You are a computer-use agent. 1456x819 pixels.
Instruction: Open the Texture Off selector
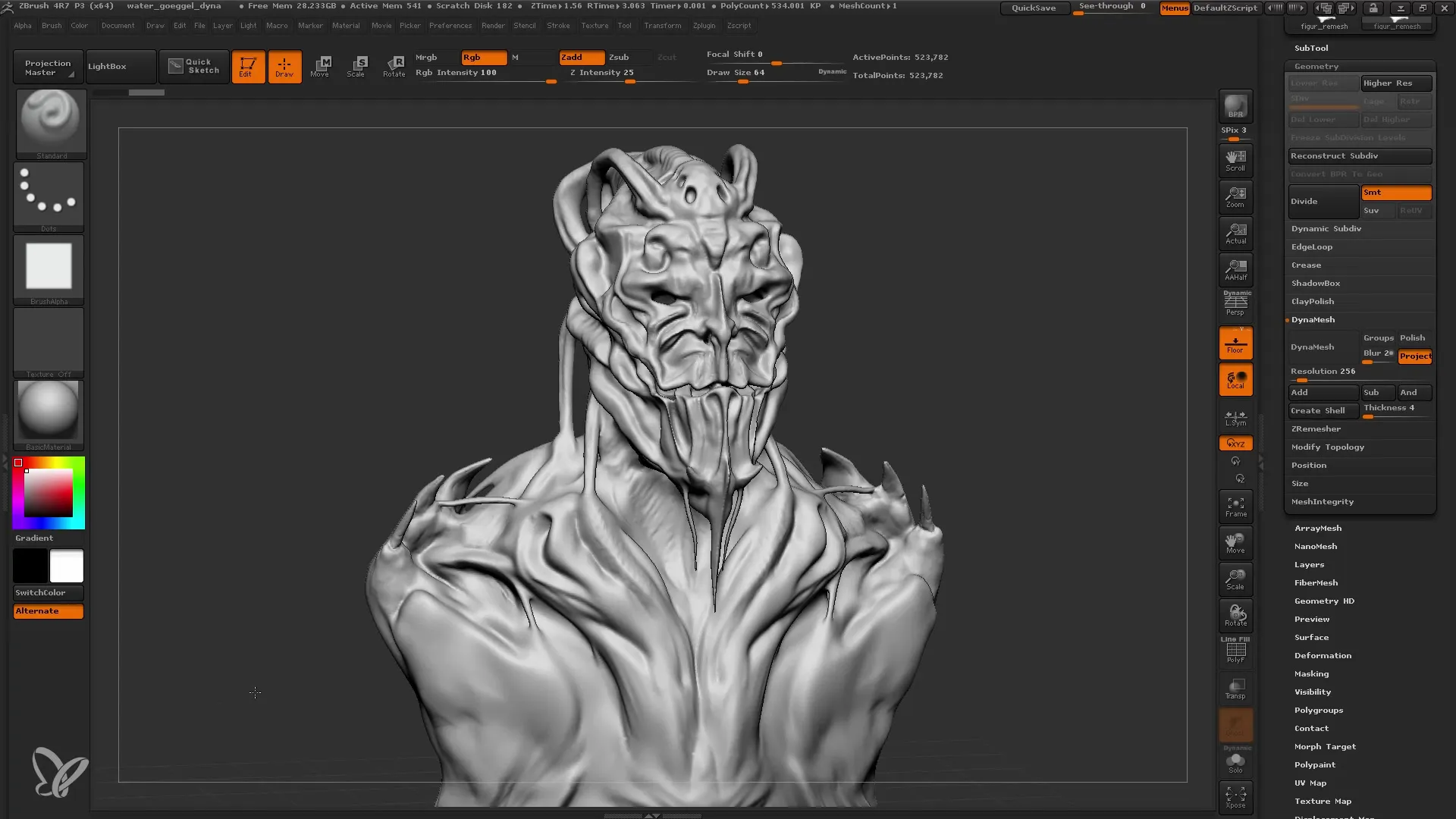(49, 342)
